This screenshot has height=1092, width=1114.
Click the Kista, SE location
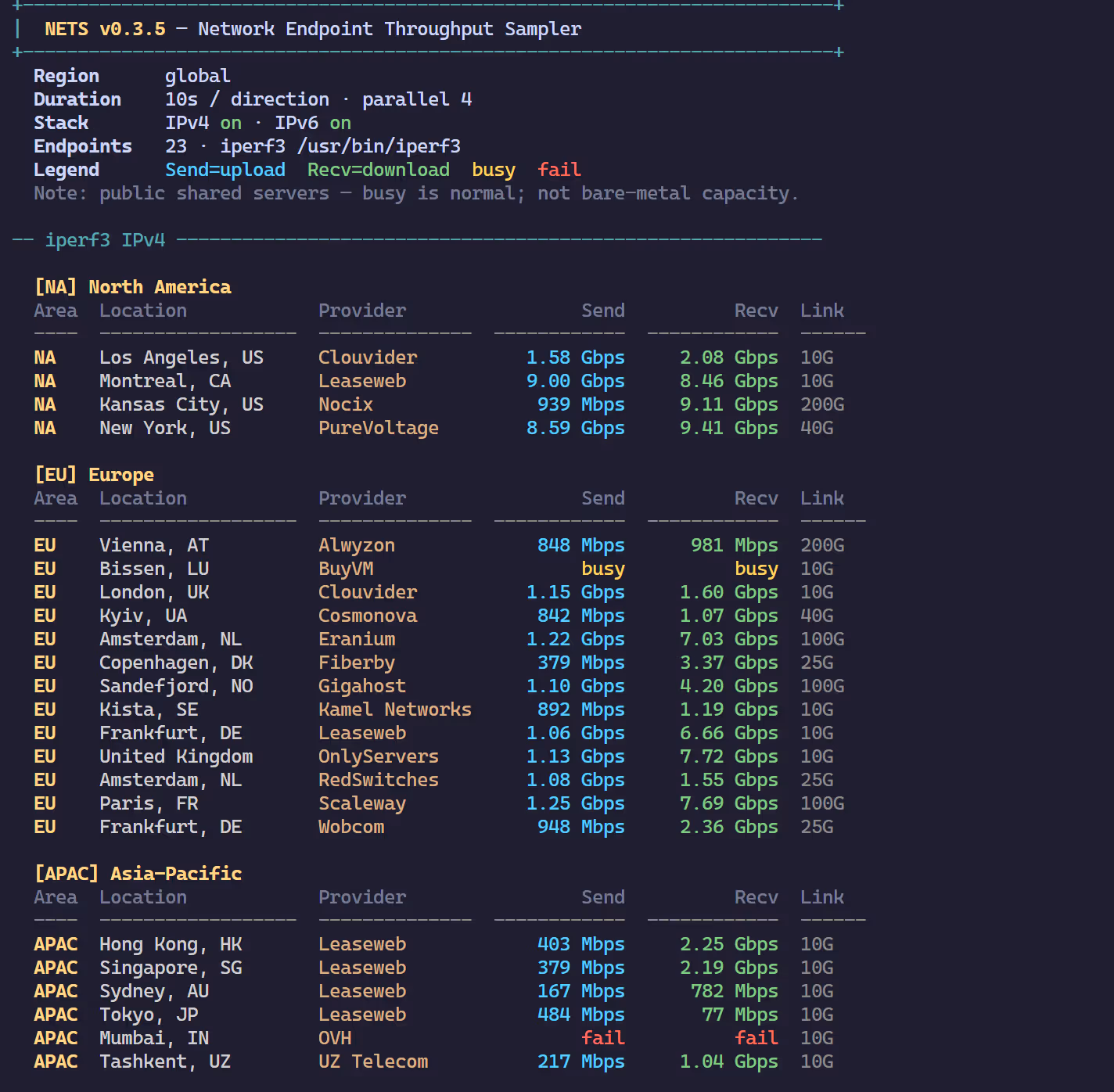click(149, 709)
